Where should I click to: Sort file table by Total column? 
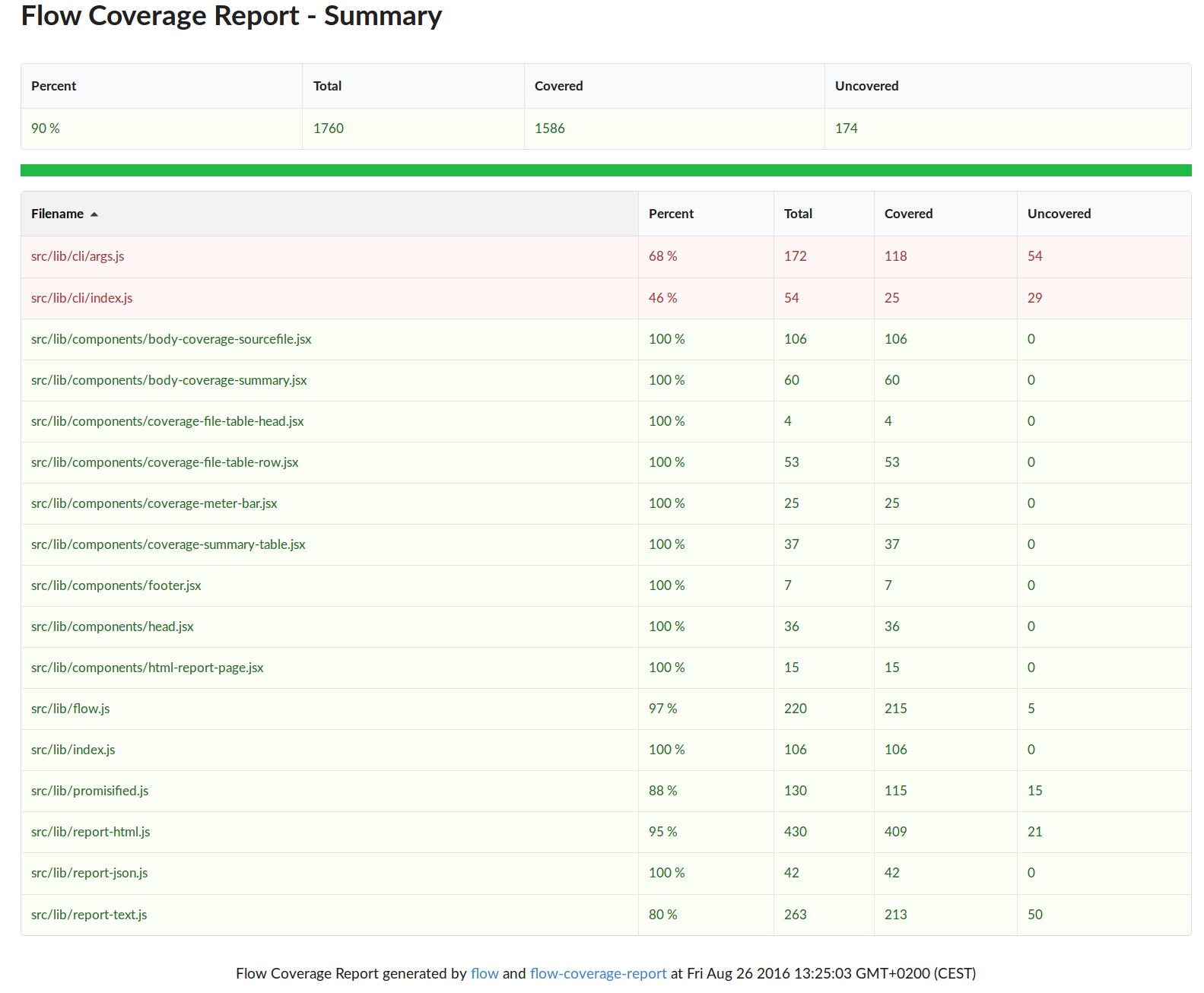(x=824, y=214)
